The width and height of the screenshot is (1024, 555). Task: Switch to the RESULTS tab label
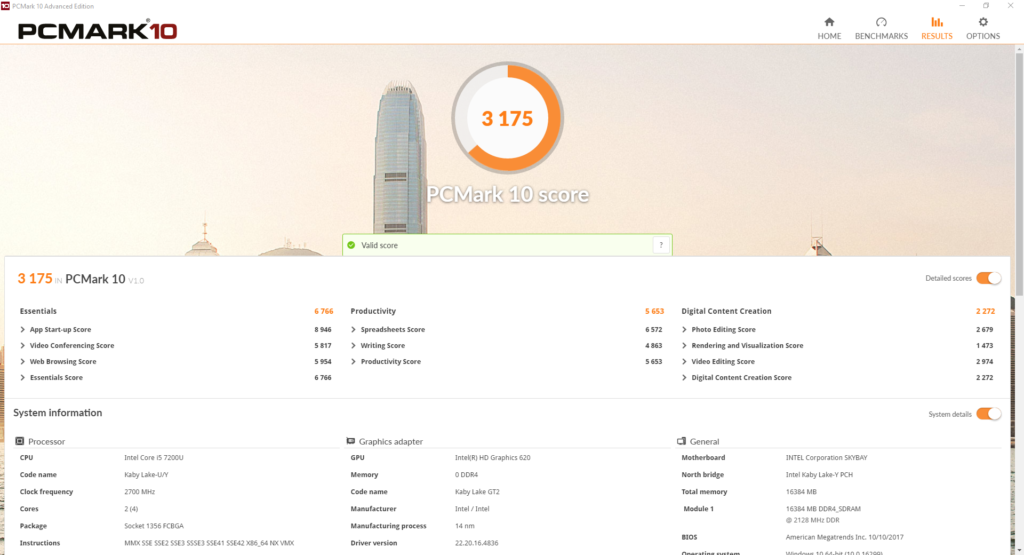[936, 37]
